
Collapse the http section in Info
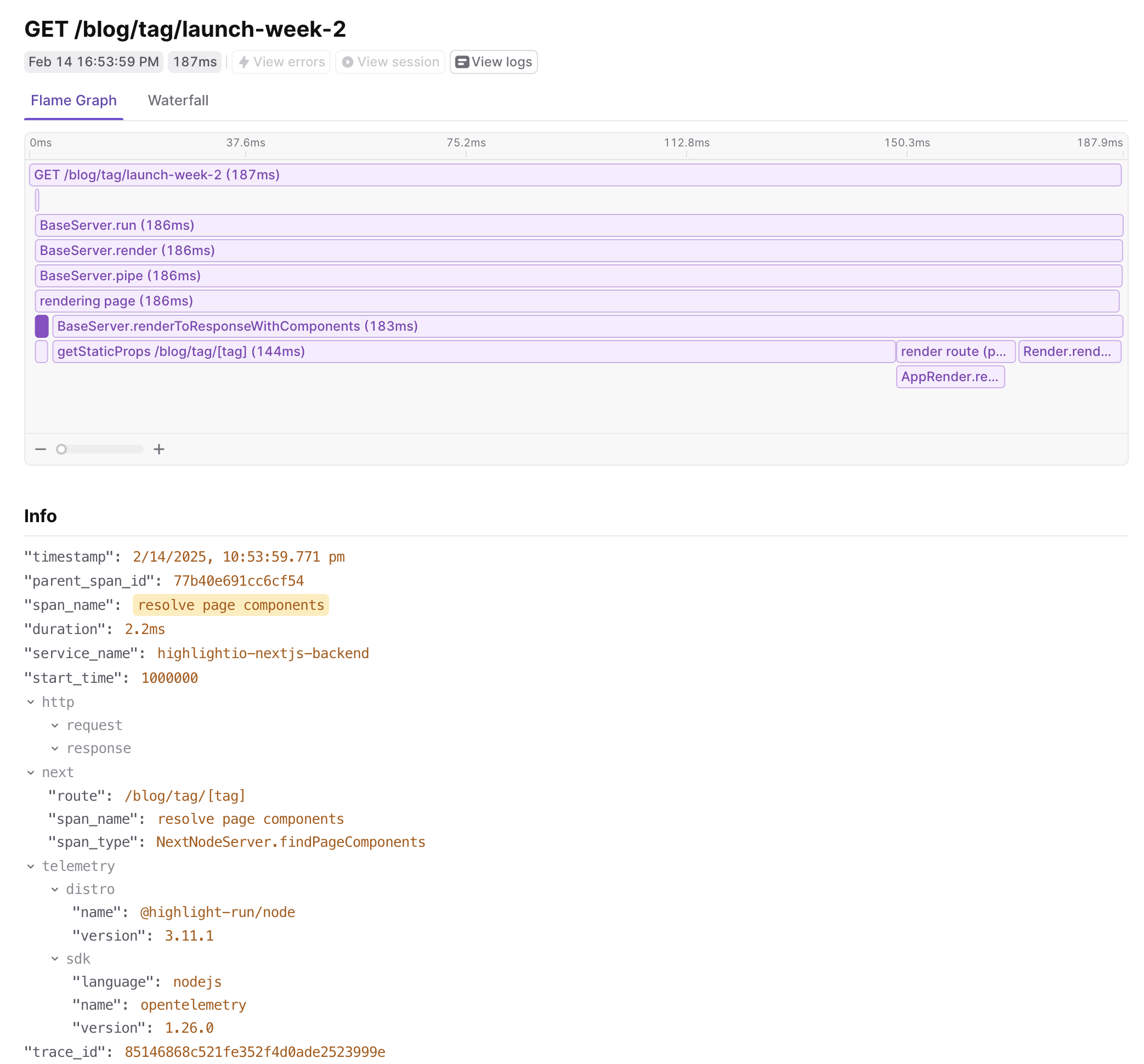point(32,702)
